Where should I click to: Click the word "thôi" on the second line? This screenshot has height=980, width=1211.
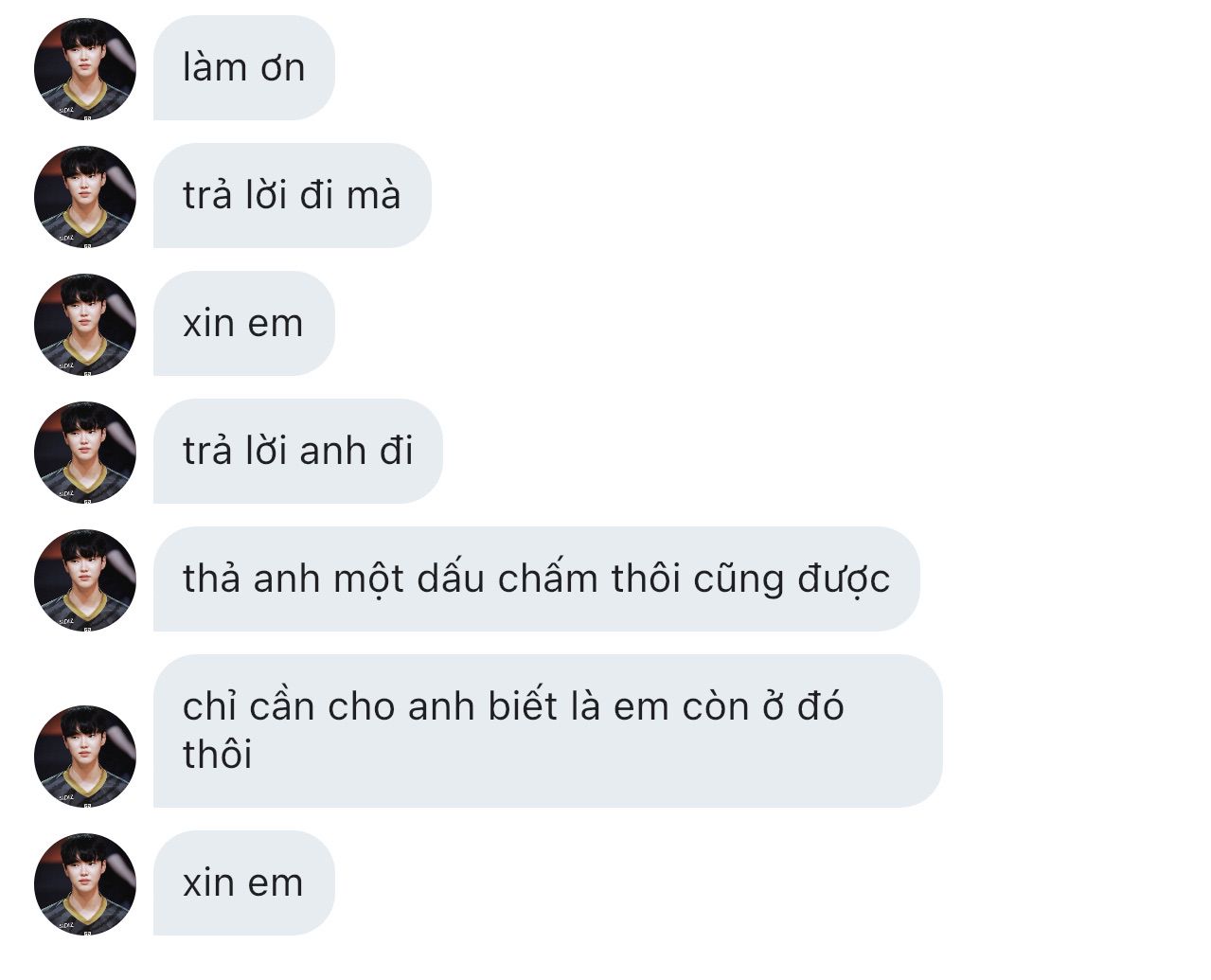coord(218,755)
